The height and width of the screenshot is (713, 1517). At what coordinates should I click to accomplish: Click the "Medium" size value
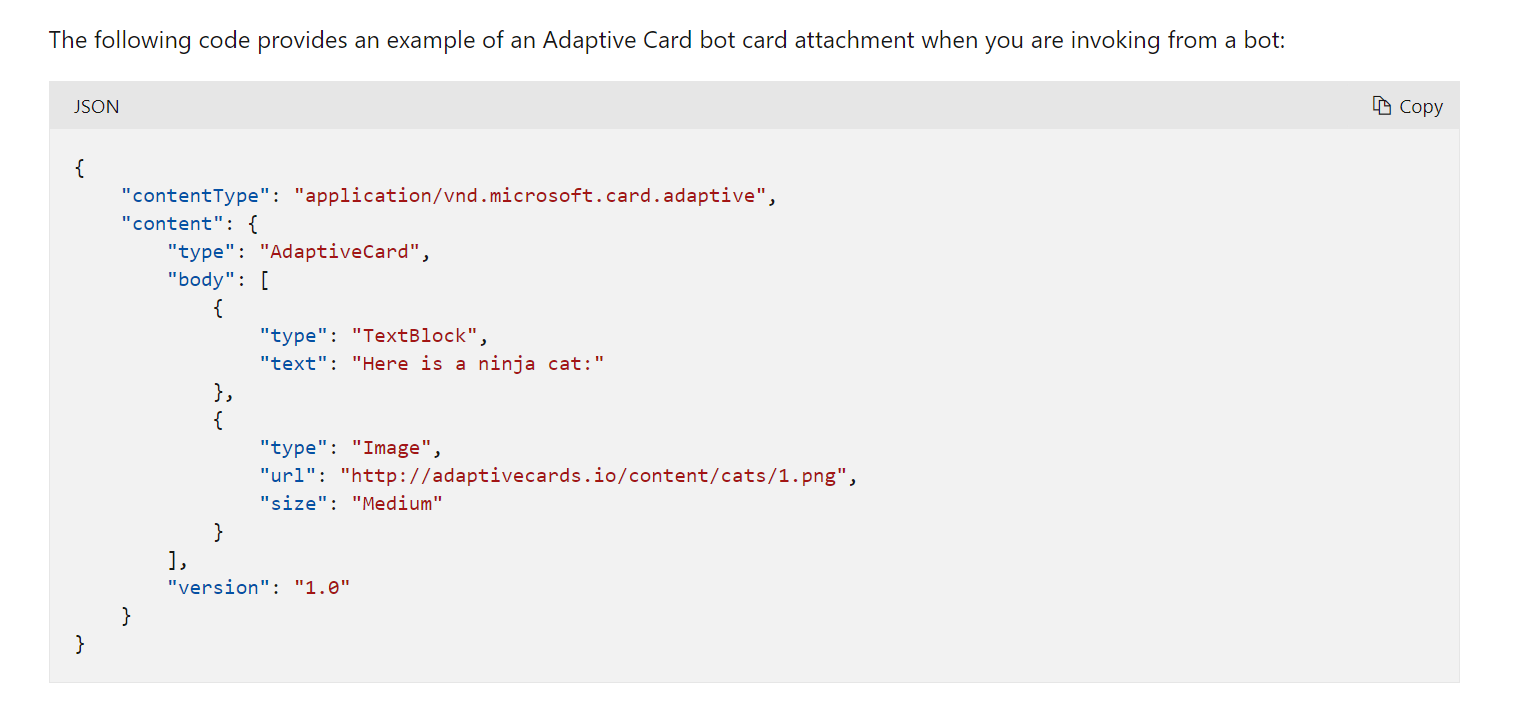pyautogui.click(x=397, y=503)
